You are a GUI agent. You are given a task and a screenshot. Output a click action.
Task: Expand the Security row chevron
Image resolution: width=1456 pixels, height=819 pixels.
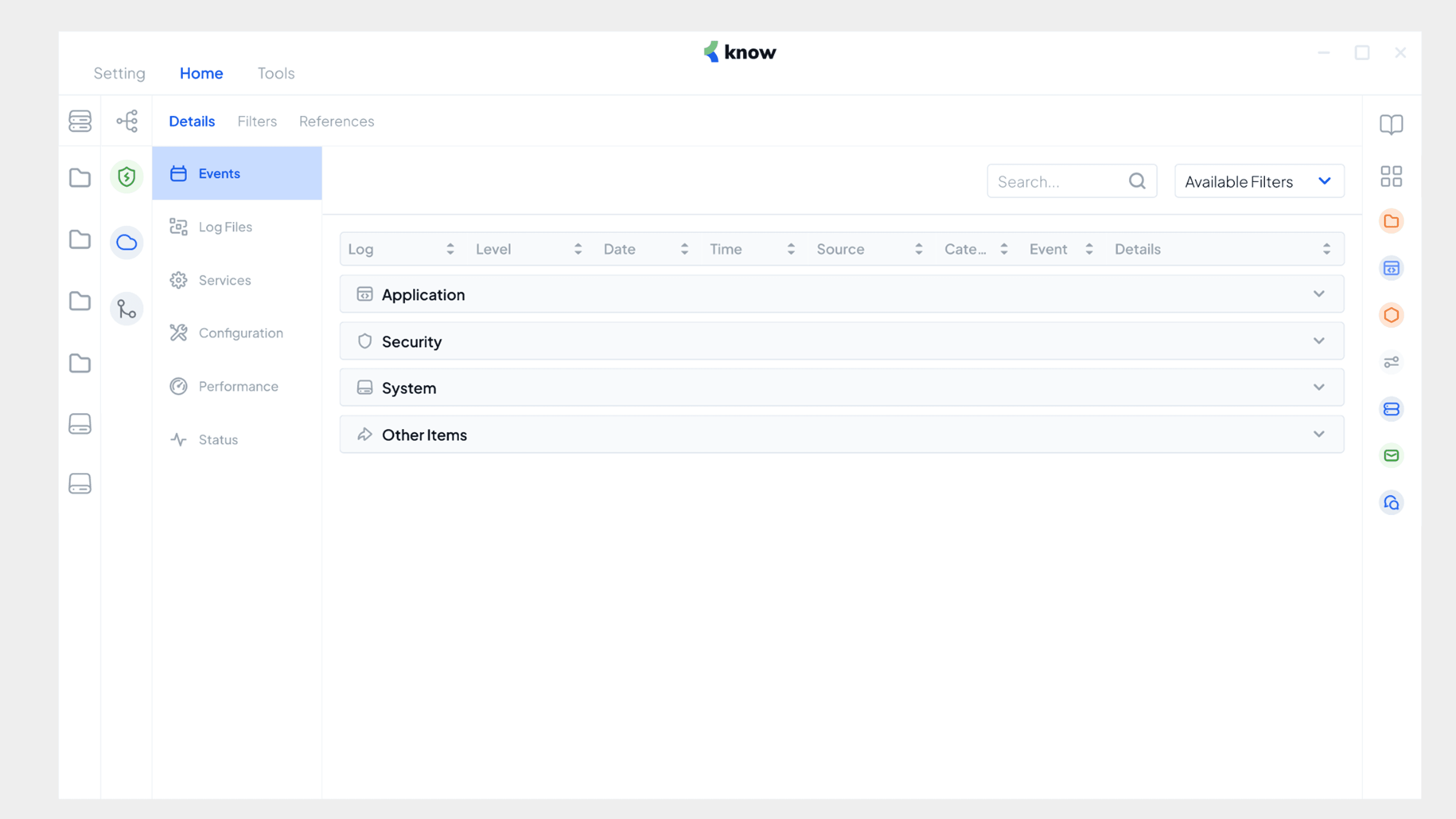pos(1319,341)
